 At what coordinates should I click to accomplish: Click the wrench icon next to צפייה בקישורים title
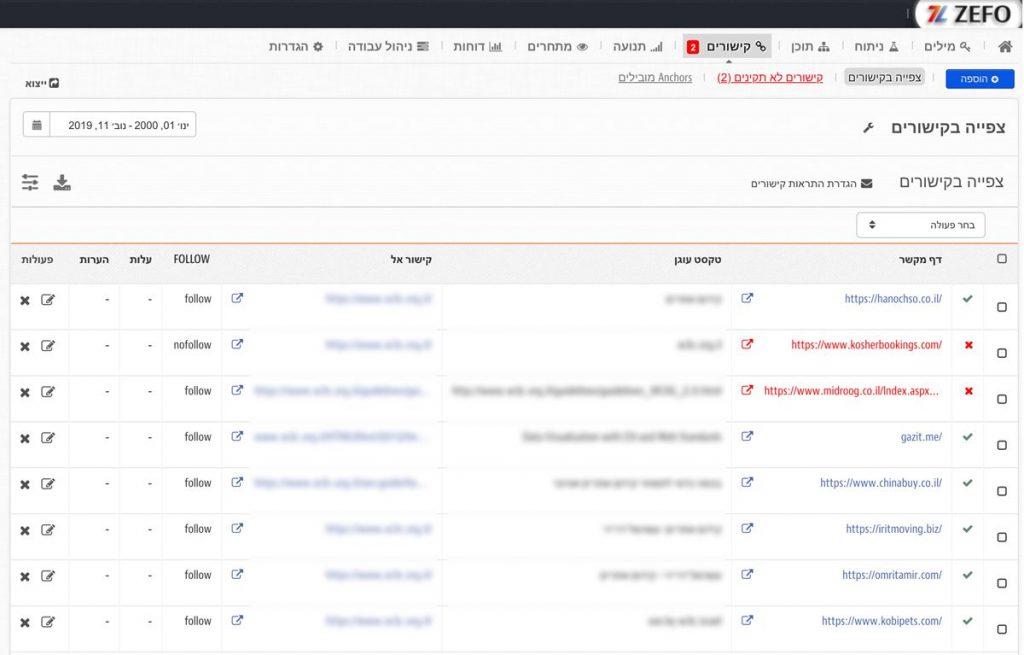coord(868,128)
